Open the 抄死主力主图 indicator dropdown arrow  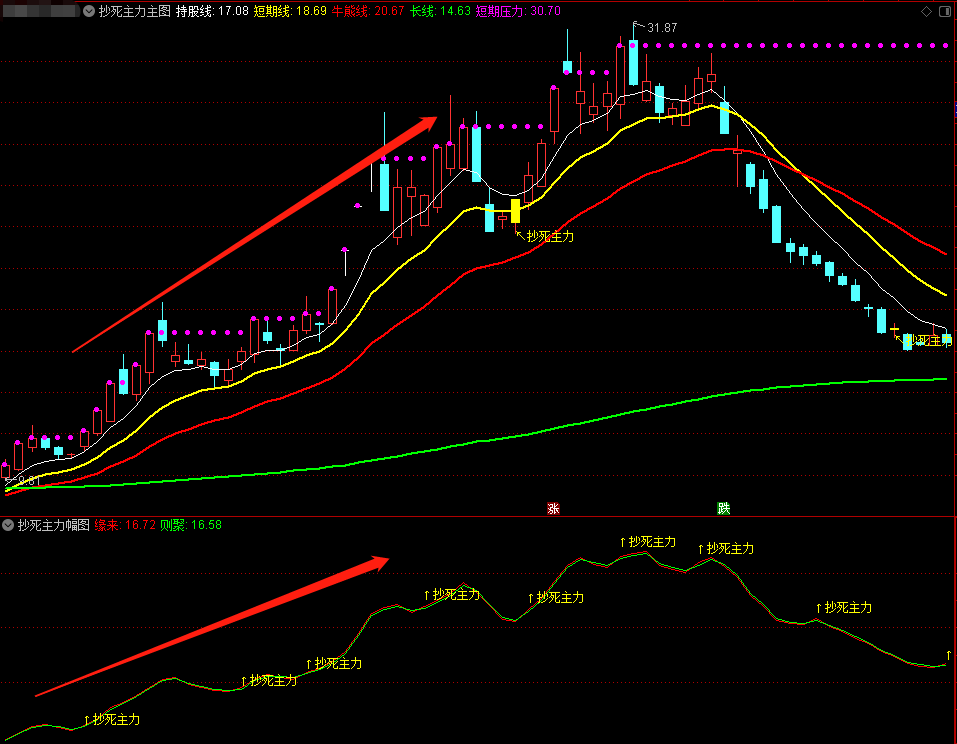pyautogui.click(x=89, y=11)
